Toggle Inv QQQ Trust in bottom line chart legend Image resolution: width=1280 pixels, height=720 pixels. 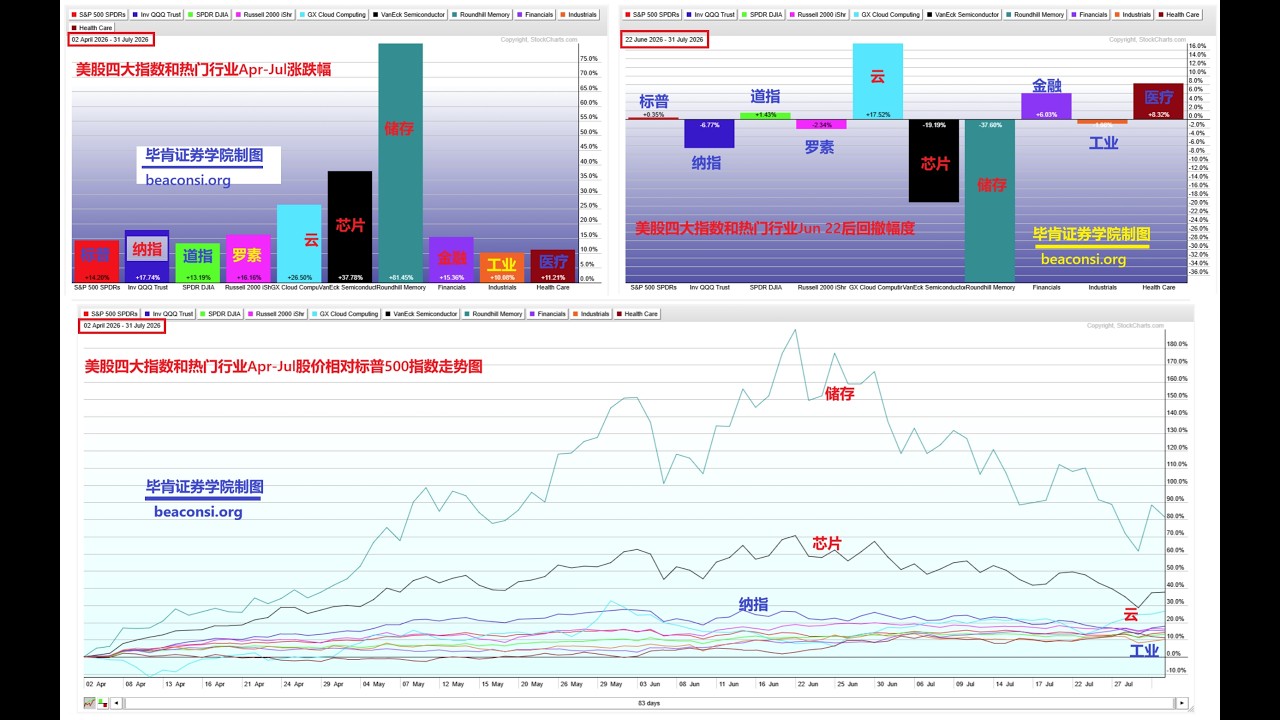tap(170, 314)
